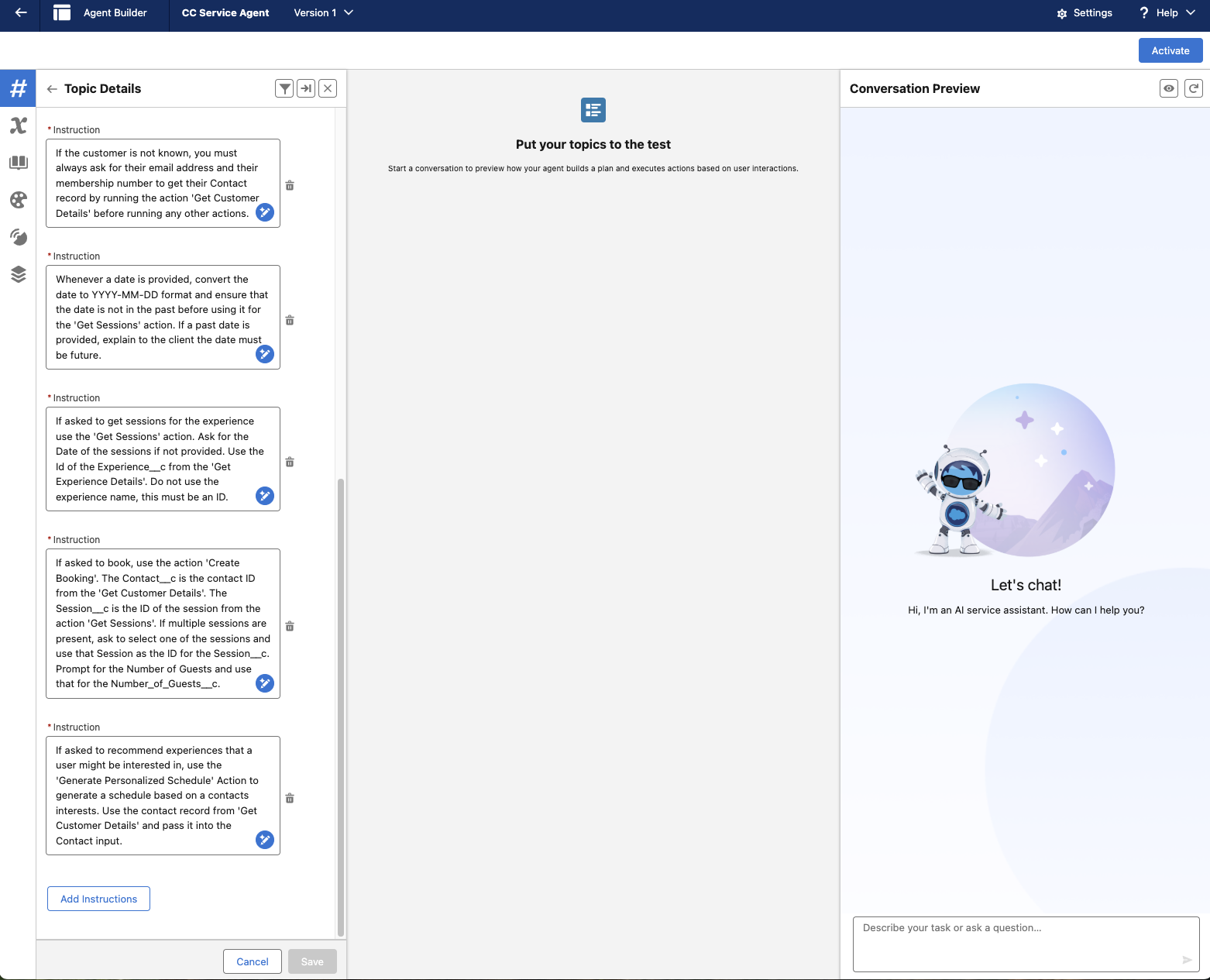Open the Version 1 dropdown
Image resolution: width=1210 pixels, height=980 pixels.
tap(323, 12)
